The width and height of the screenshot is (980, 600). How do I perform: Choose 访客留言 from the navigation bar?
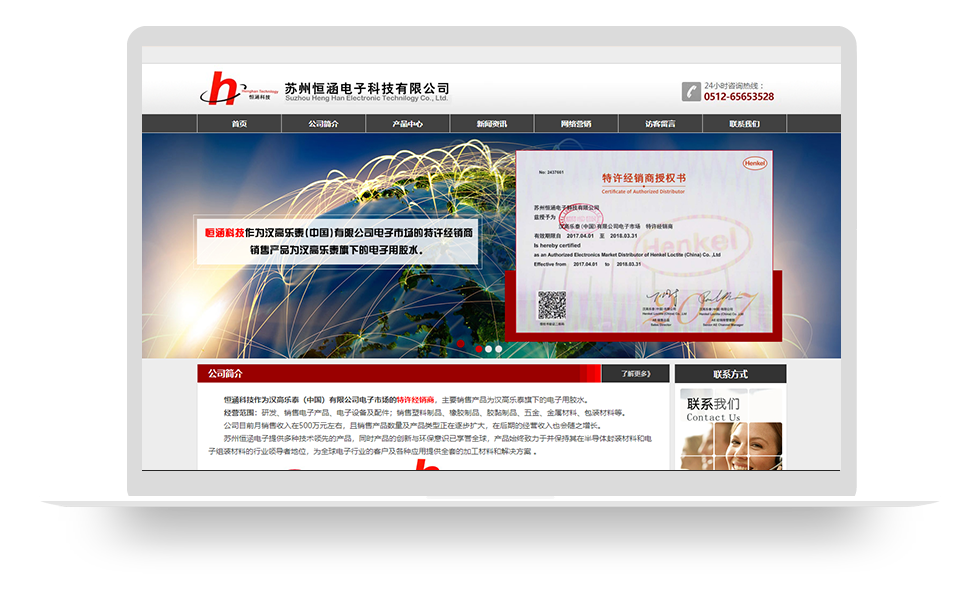[661, 124]
